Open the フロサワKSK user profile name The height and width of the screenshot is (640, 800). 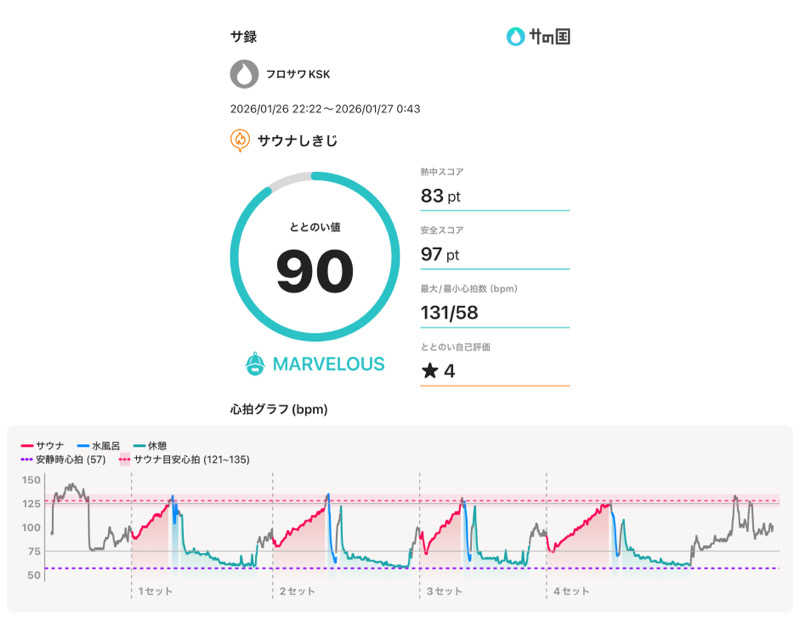(297, 75)
